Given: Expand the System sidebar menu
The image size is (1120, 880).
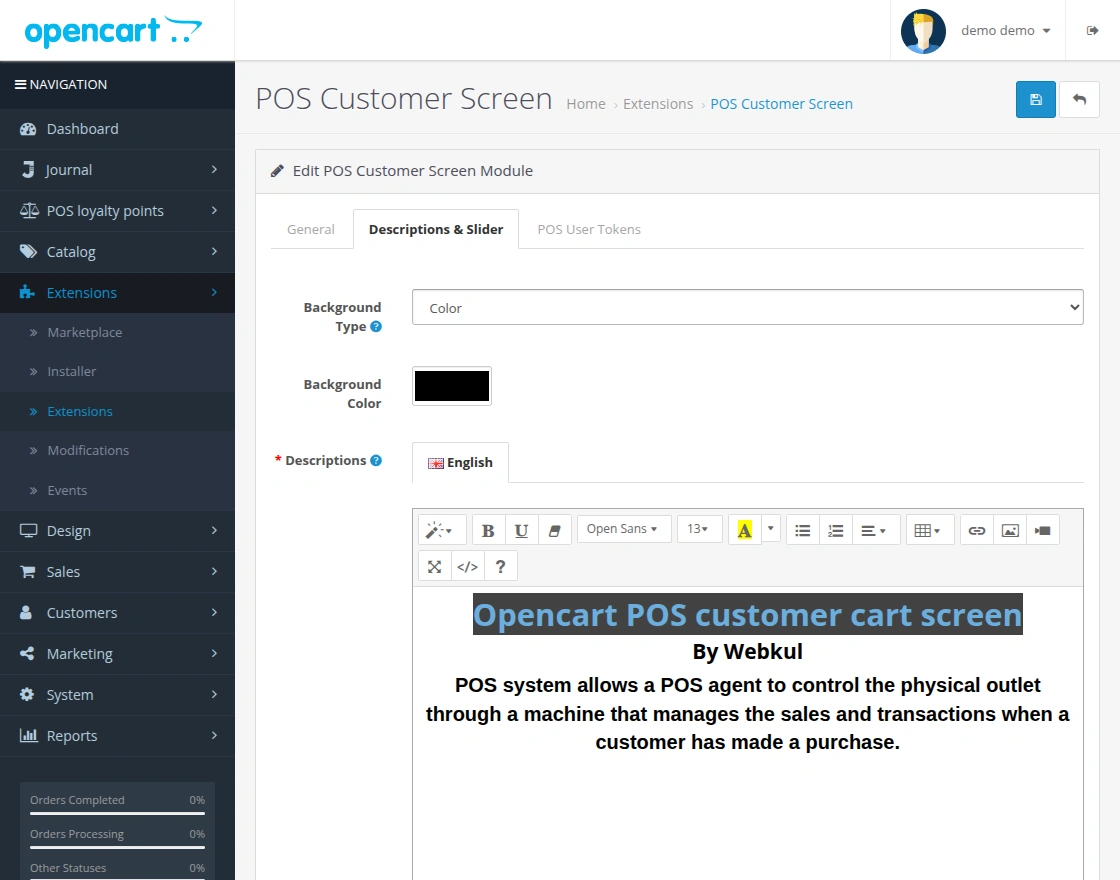Looking at the screenshot, I should [117, 694].
